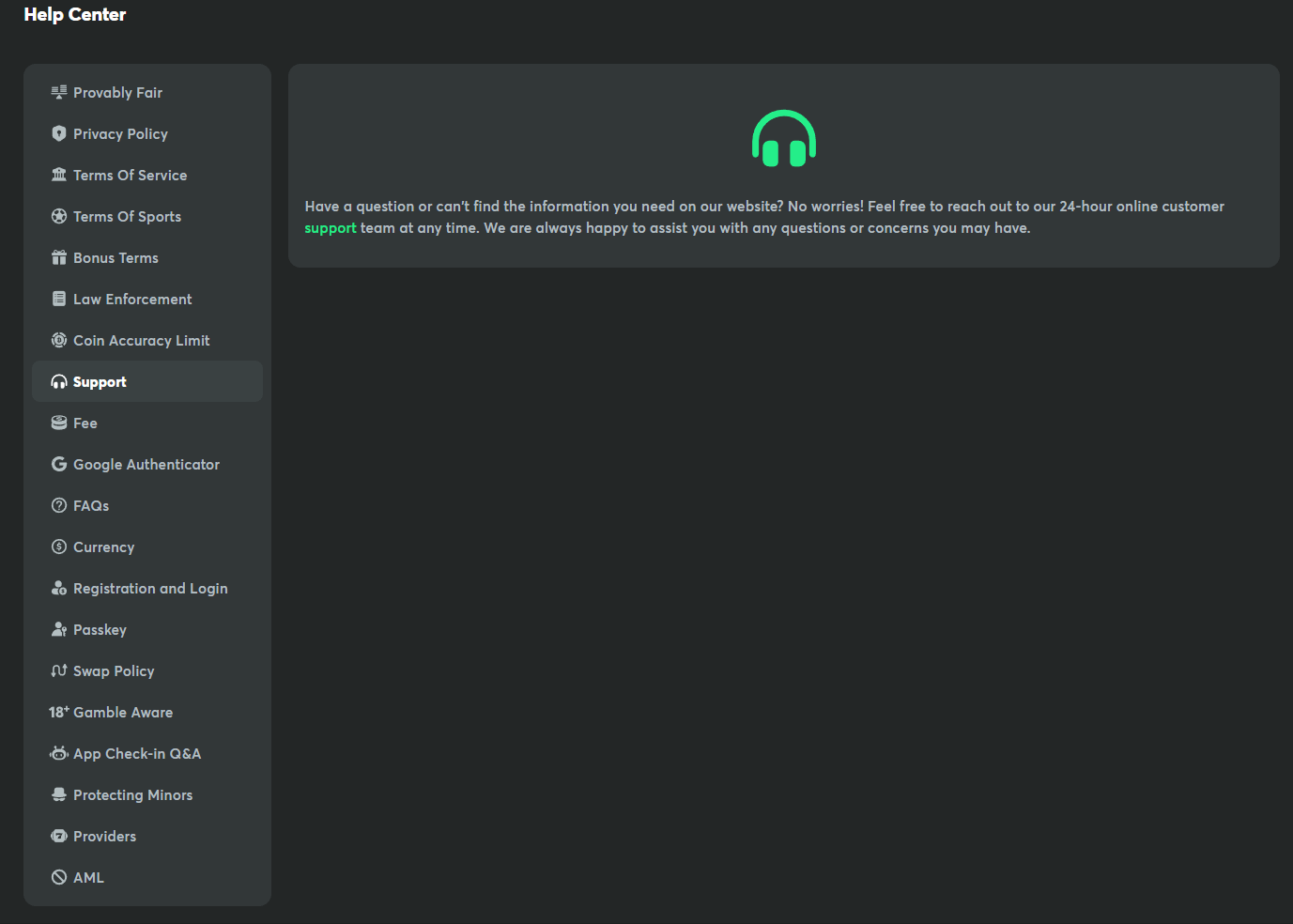
Task: Select the highlighted Support menu item
Action: point(100,382)
